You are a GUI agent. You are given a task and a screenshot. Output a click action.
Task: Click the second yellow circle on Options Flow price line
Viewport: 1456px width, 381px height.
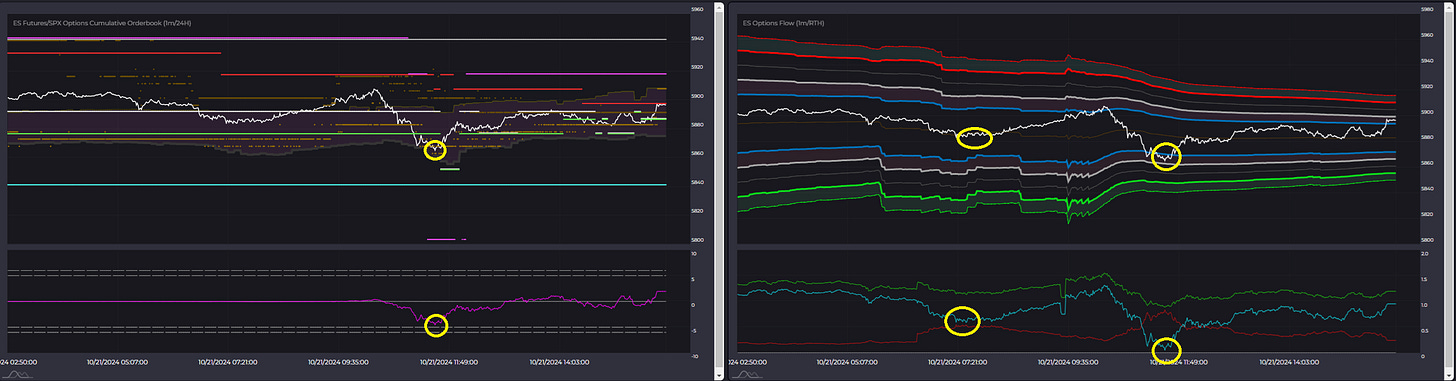(1166, 156)
